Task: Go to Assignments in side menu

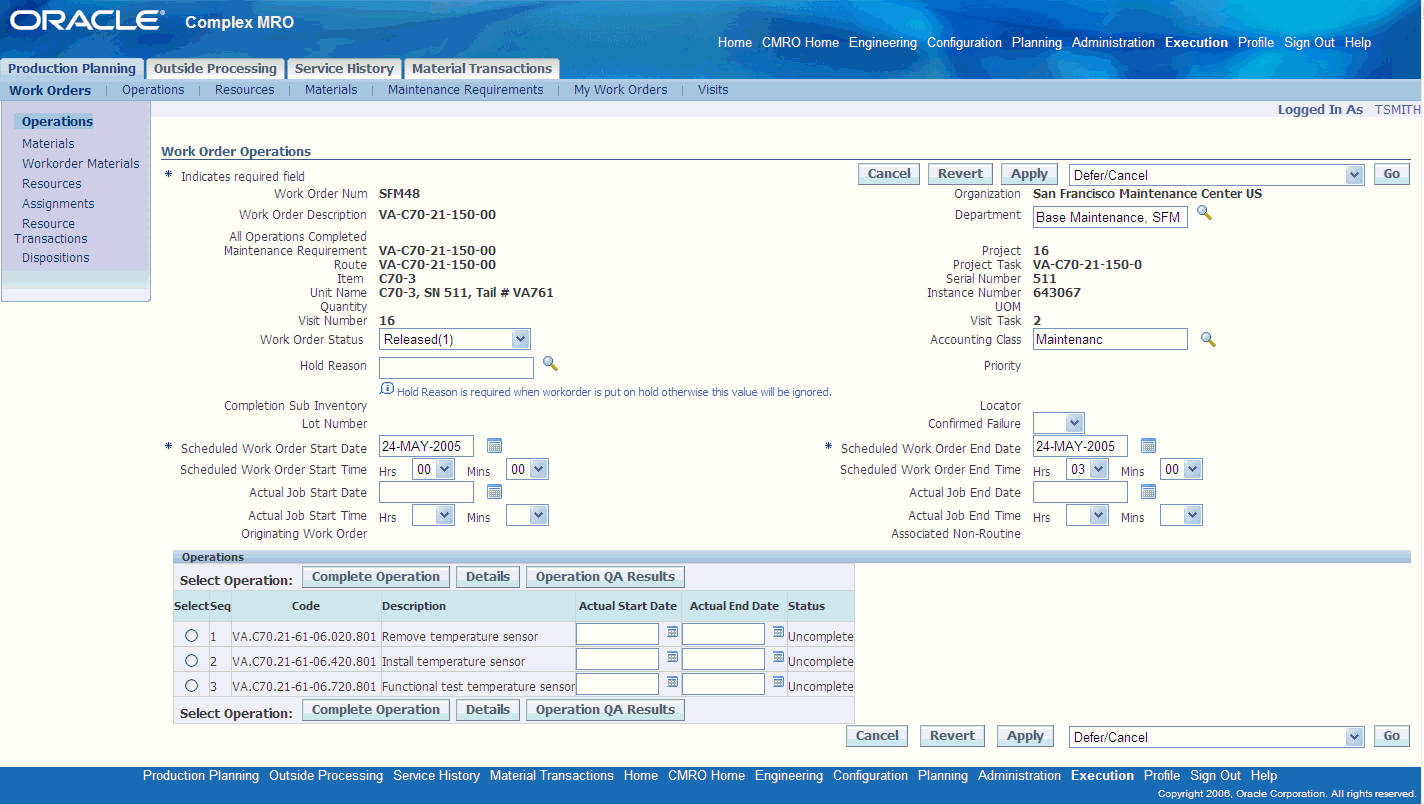Action: [58, 204]
